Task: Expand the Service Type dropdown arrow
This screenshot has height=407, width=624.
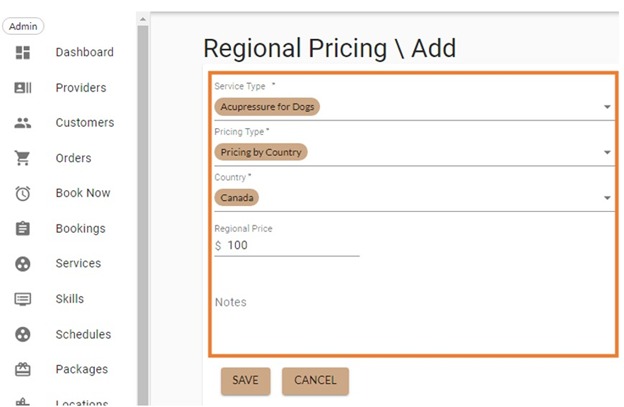Action: pos(607,107)
